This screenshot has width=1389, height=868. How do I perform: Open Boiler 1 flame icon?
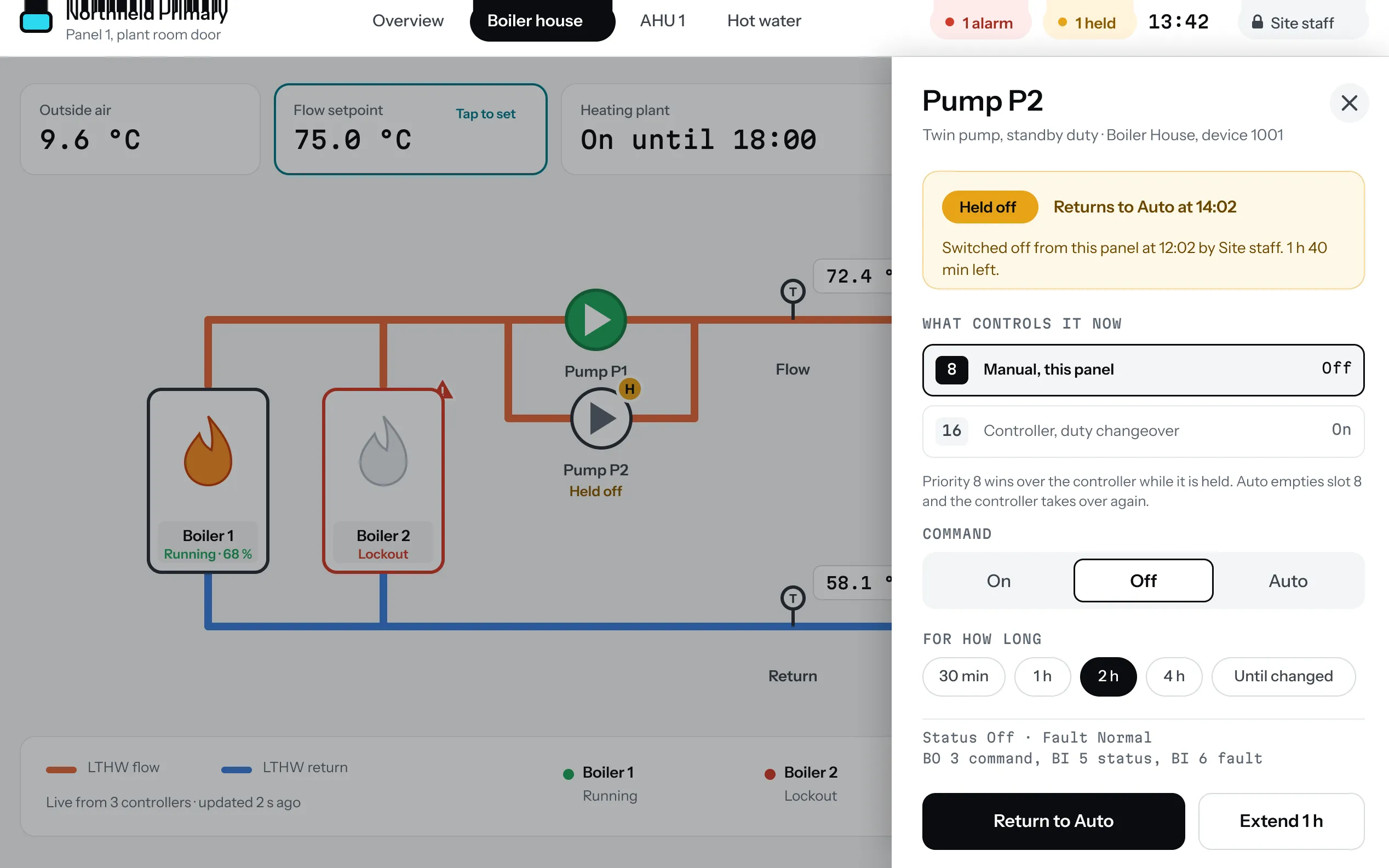pyautogui.click(x=208, y=451)
